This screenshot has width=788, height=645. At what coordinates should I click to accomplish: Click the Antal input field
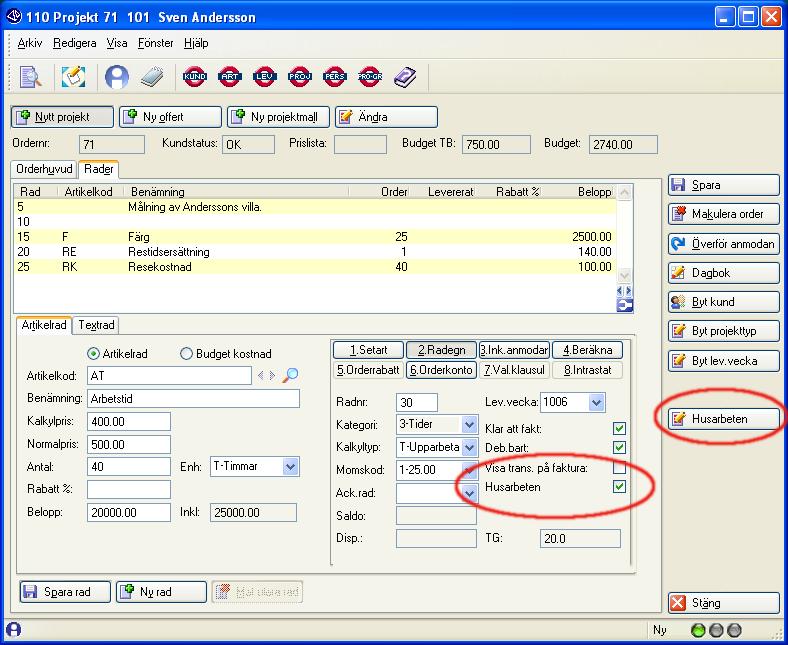click(129, 467)
